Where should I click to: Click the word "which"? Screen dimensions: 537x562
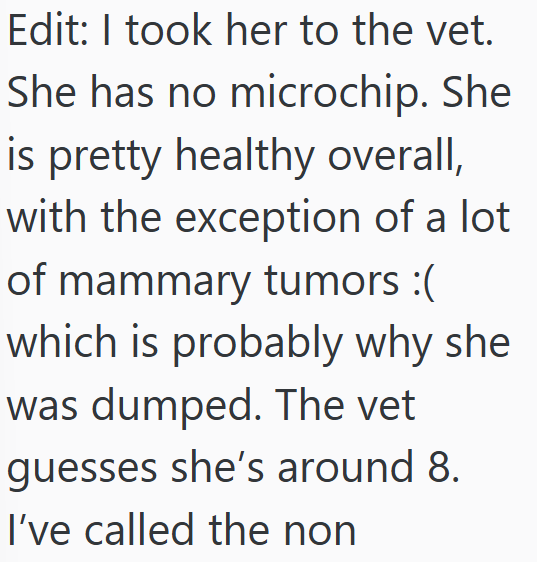[x=62, y=343]
